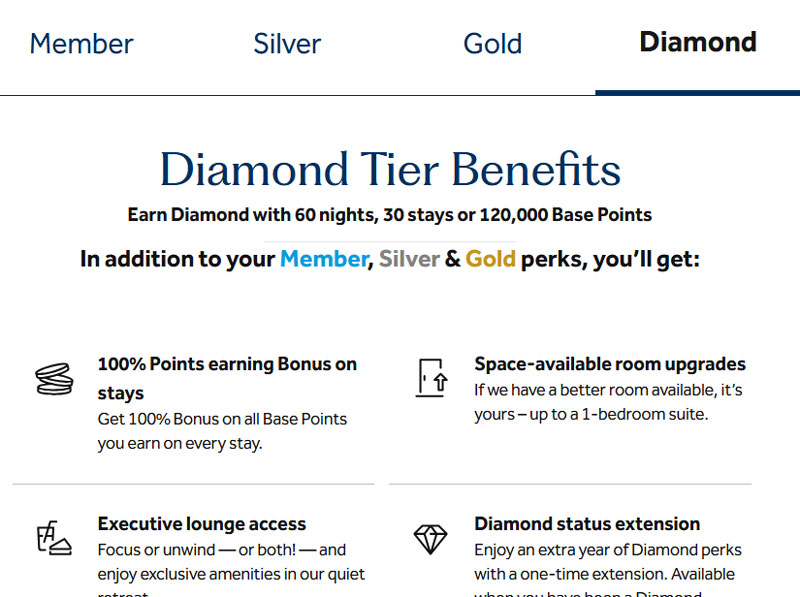Click the Diamond Tier Benefits heading

pyautogui.click(x=390, y=169)
